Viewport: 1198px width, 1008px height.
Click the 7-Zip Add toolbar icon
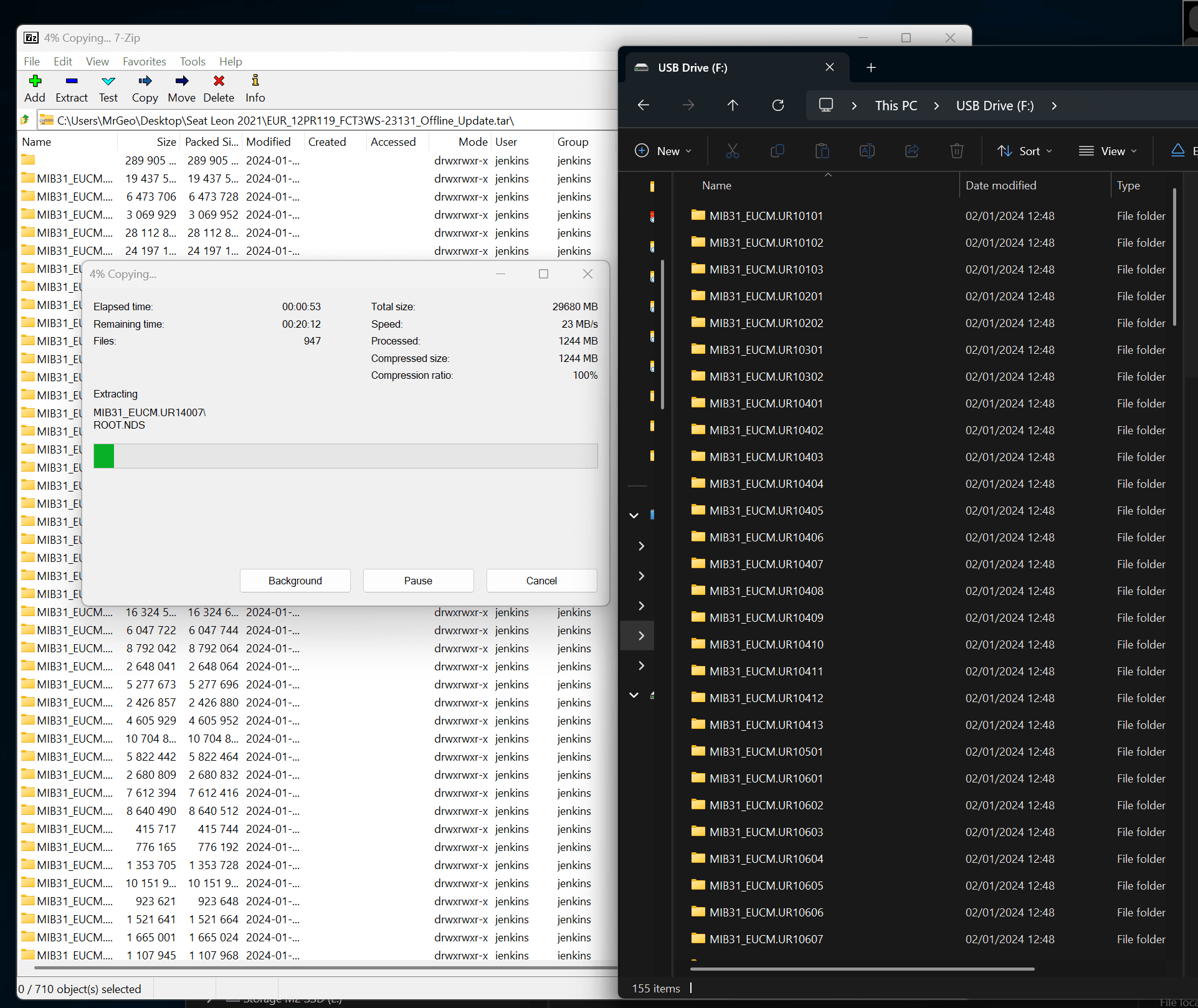(35, 82)
